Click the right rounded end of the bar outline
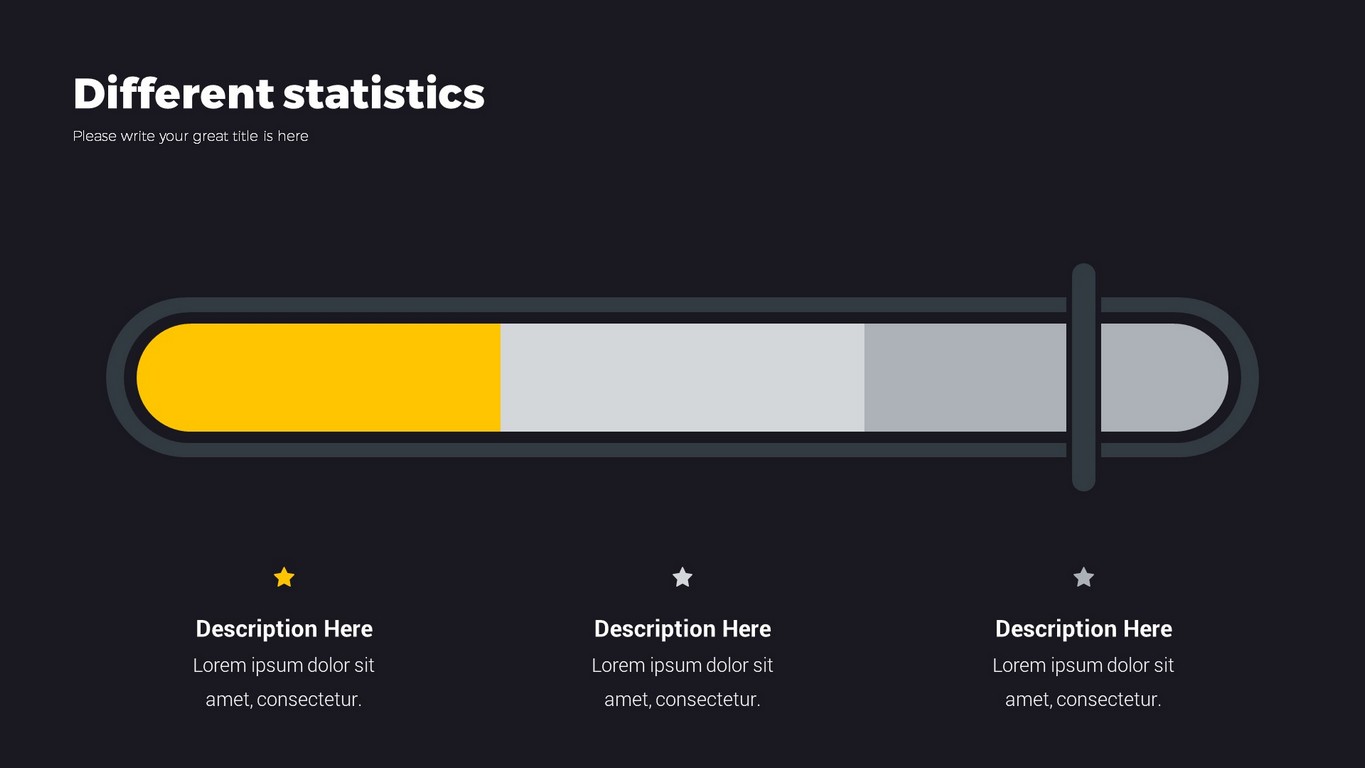 (1249, 377)
